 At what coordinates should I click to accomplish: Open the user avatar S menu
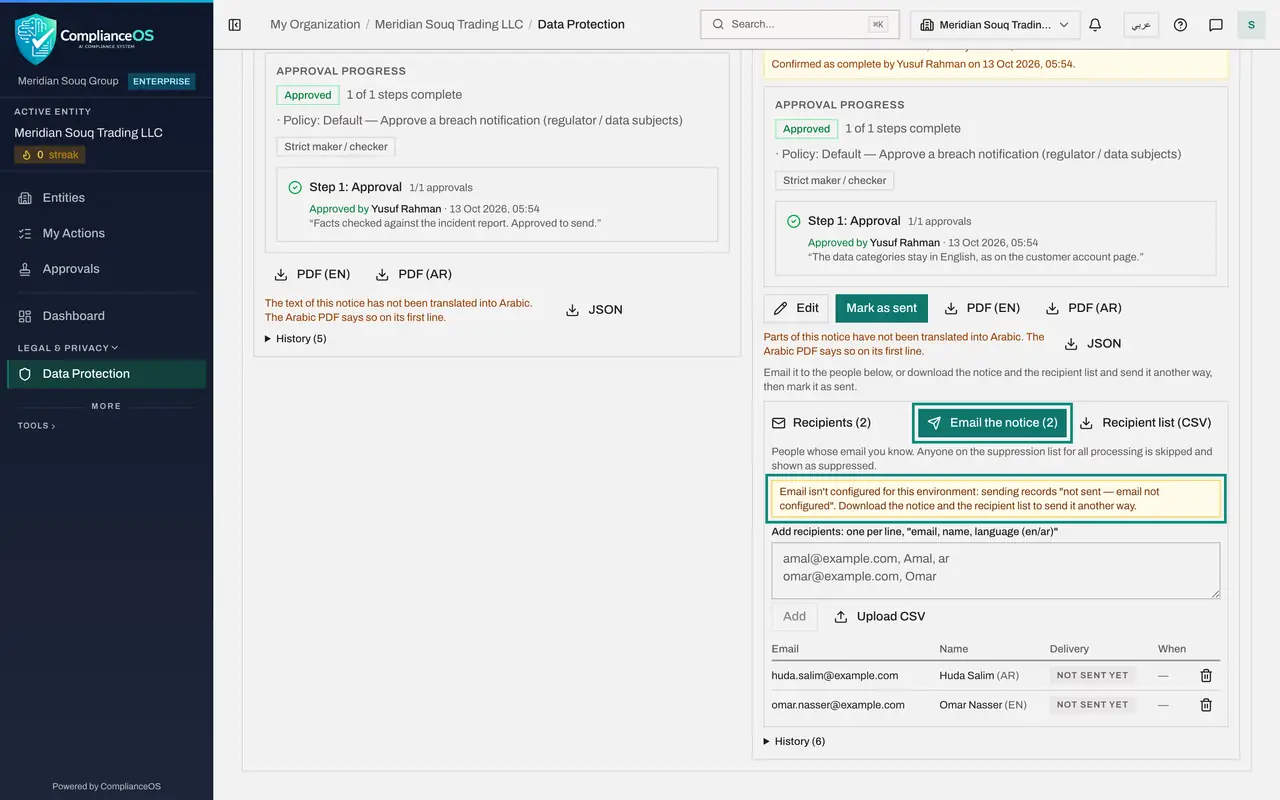click(x=1251, y=25)
